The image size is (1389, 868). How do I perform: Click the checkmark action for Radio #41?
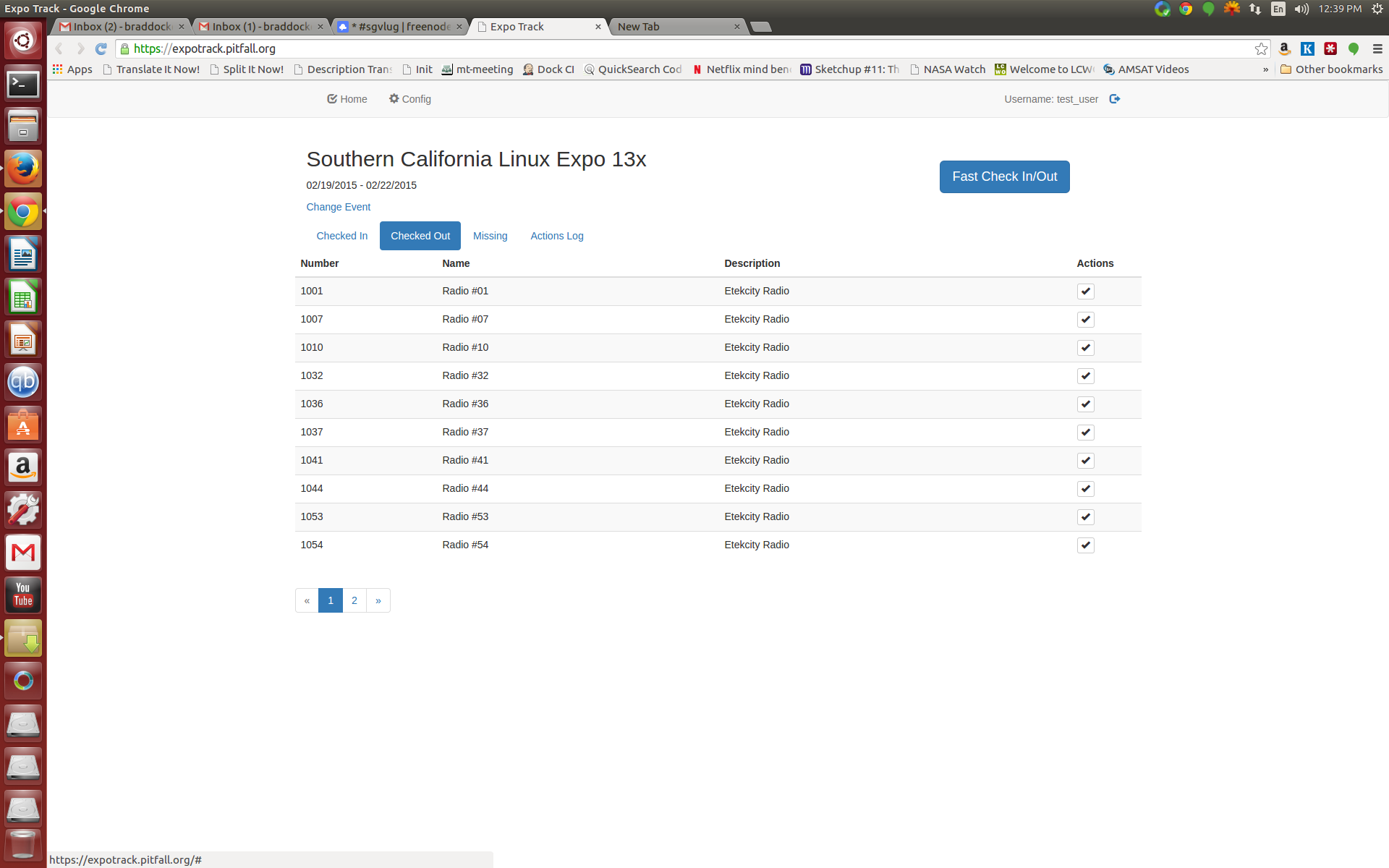[x=1085, y=461]
